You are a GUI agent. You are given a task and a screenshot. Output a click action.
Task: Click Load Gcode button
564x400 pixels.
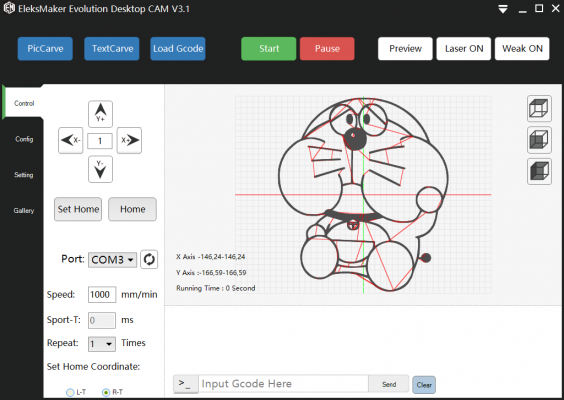pyautogui.click(x=178, y=49)
